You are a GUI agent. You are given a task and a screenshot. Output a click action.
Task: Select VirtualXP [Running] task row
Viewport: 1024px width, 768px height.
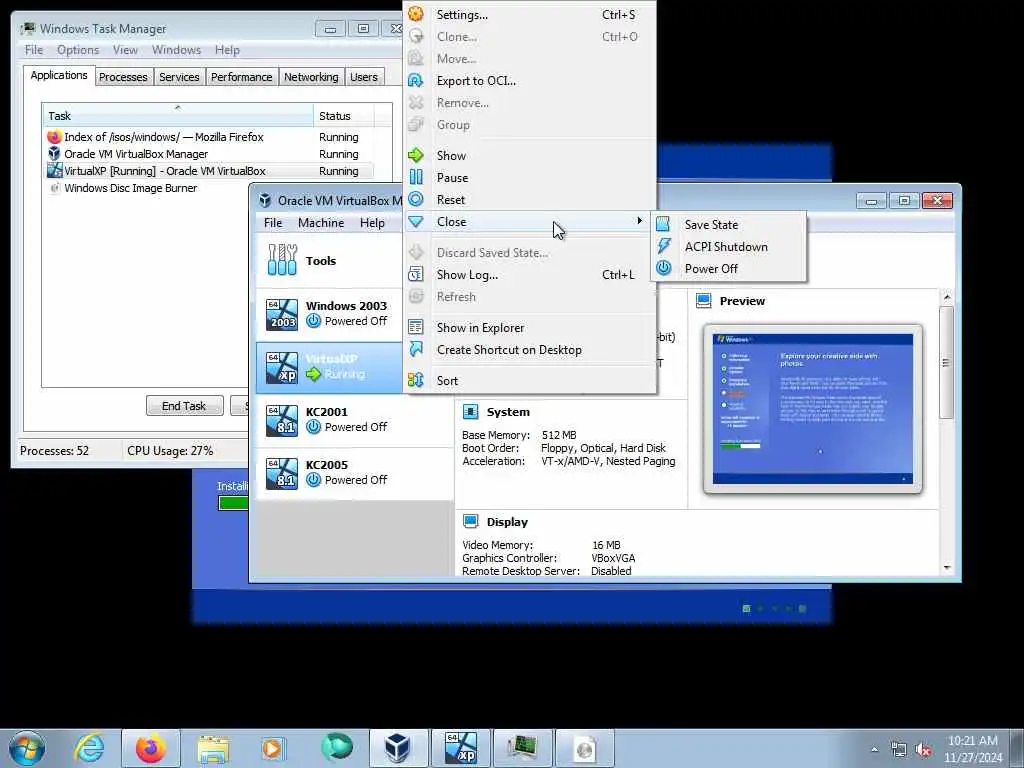click(210, 170)
